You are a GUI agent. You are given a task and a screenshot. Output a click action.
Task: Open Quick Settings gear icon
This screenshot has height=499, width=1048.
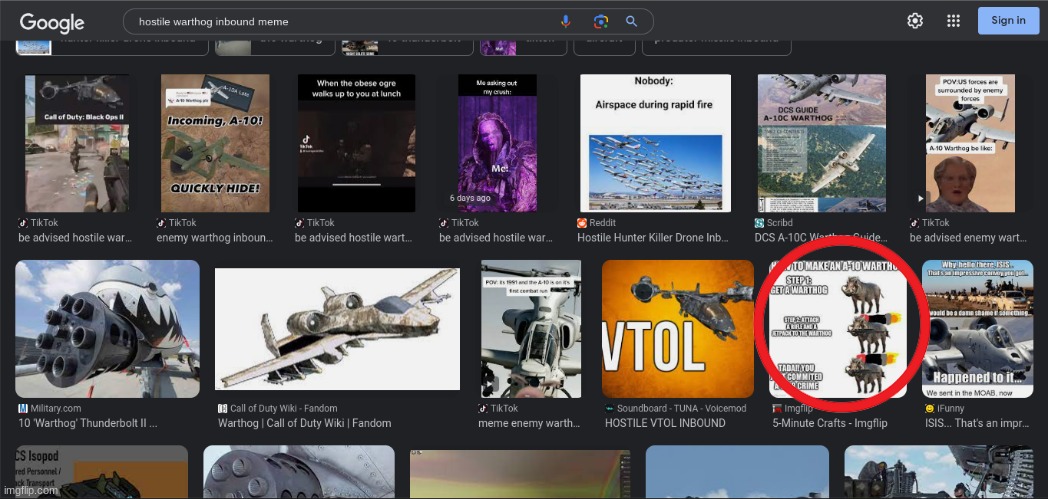tap(915, 21)
